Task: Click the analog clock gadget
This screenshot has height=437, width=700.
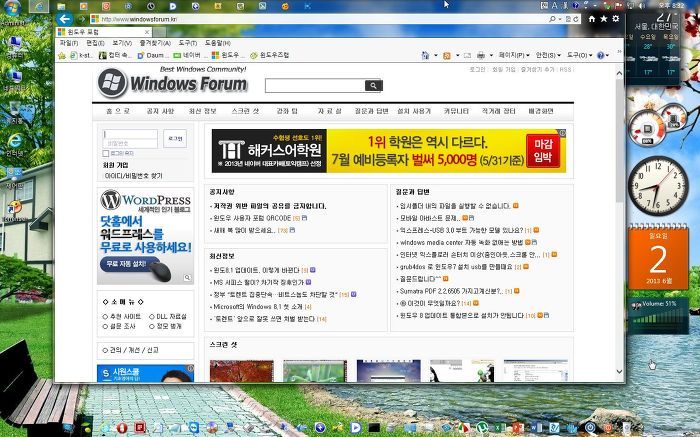Action: click(658, 186)
